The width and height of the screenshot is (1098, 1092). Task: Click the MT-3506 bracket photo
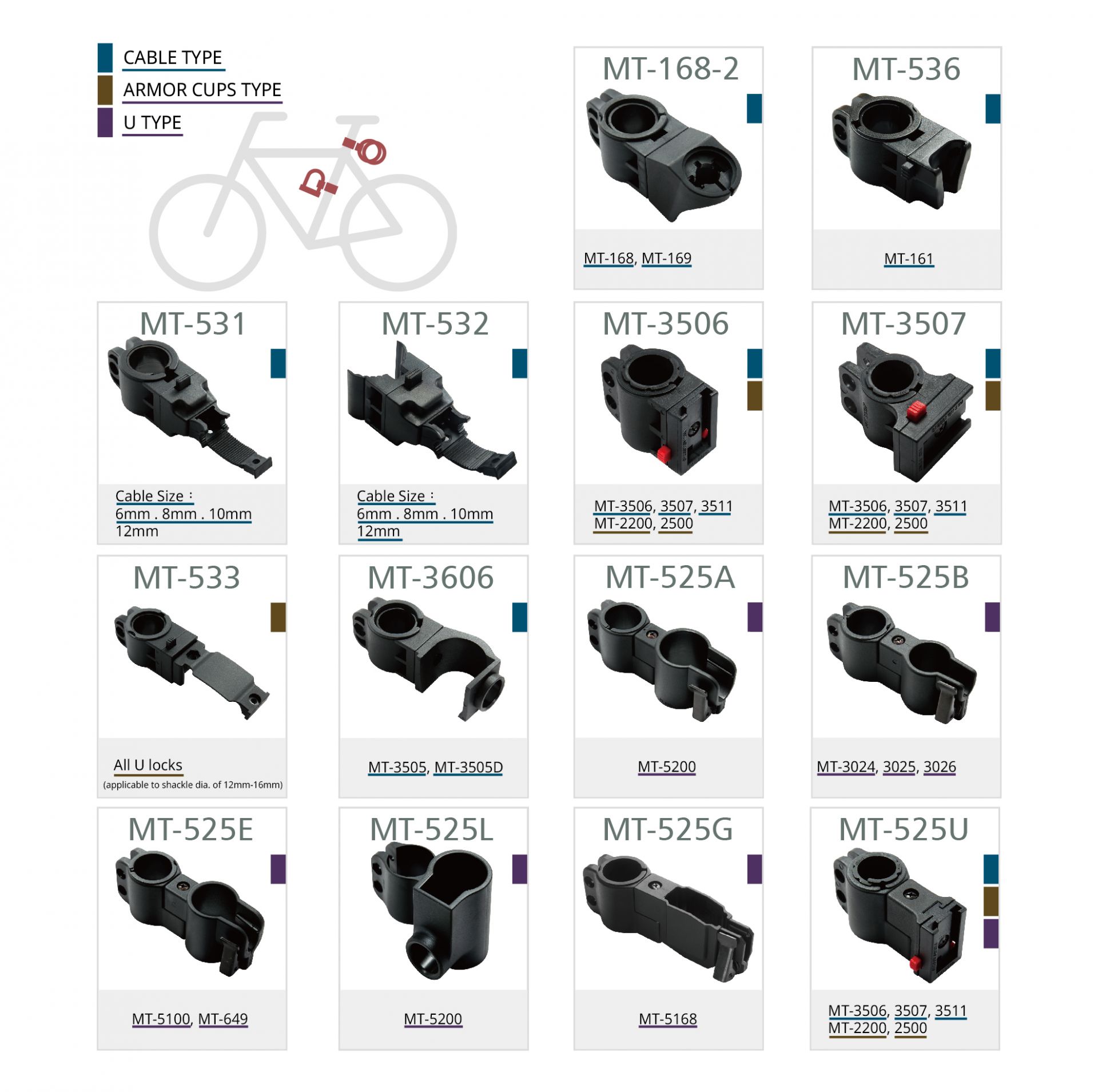[658, 410]
